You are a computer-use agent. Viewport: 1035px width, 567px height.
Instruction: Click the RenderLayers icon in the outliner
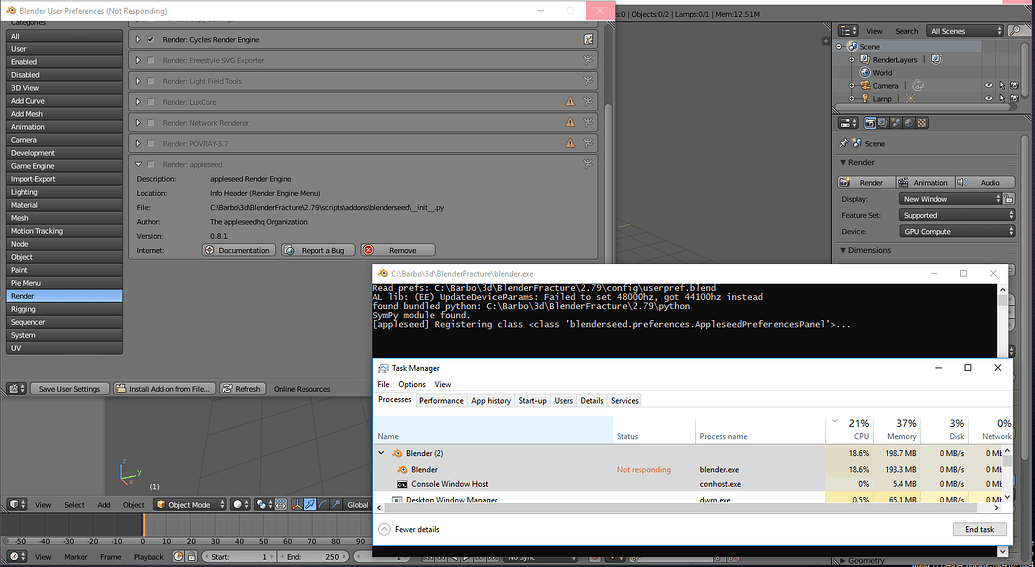[x=865, y=59]
